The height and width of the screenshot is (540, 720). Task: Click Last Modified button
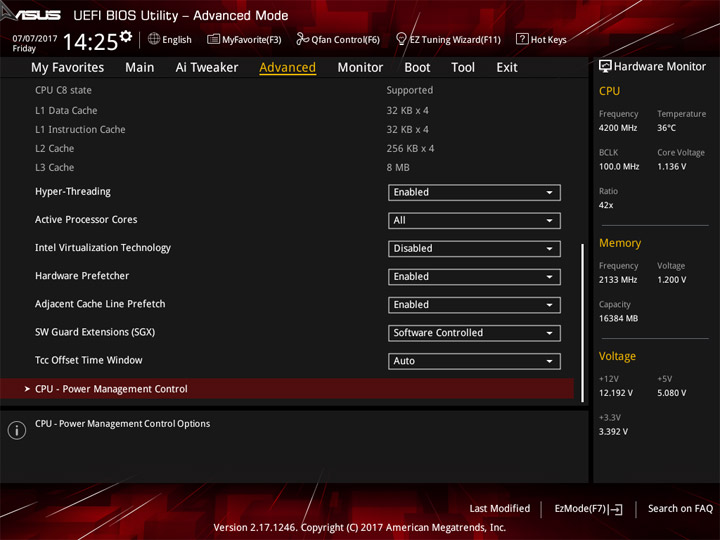click(x=500, y=509)
